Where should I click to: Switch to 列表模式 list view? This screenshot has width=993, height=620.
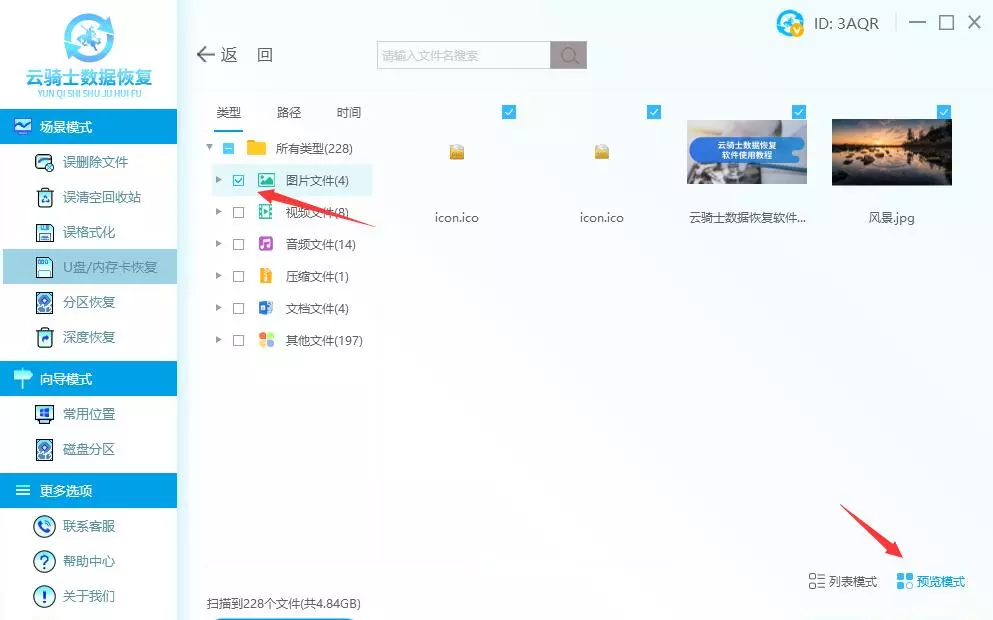843,581
